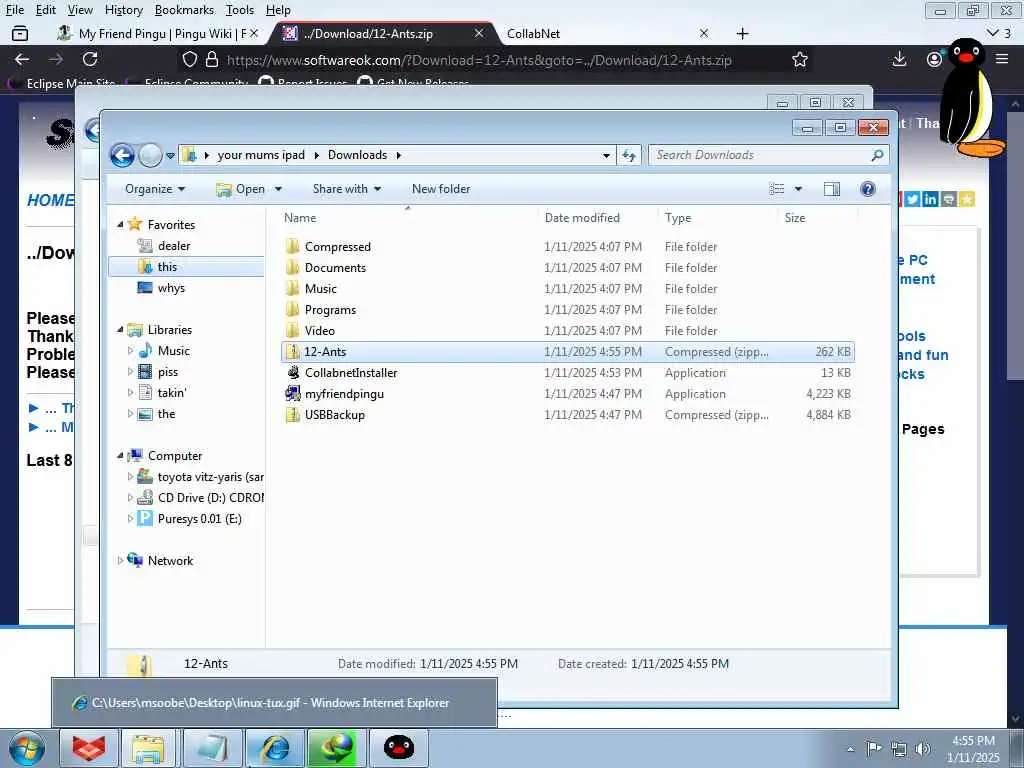Select the 12-Ants zip file icon

click(x=293, y=352)
